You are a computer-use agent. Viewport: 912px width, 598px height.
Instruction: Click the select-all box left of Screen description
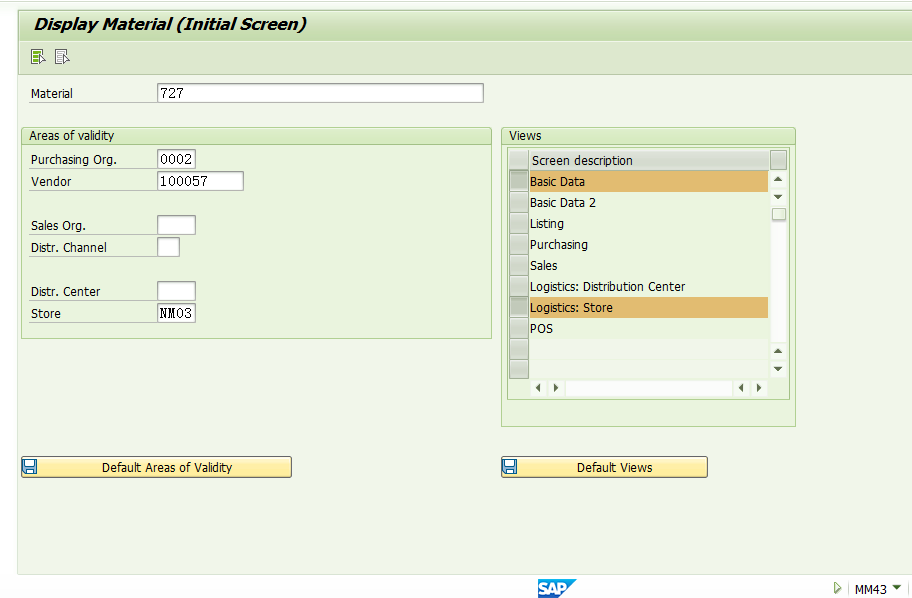point(518,160)
